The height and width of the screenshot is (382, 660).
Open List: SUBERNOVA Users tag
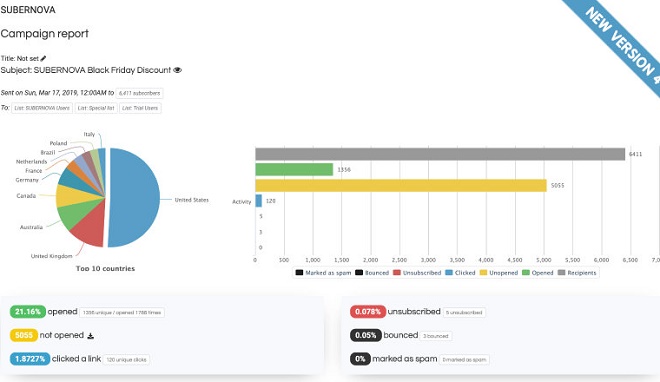[42, 108]
